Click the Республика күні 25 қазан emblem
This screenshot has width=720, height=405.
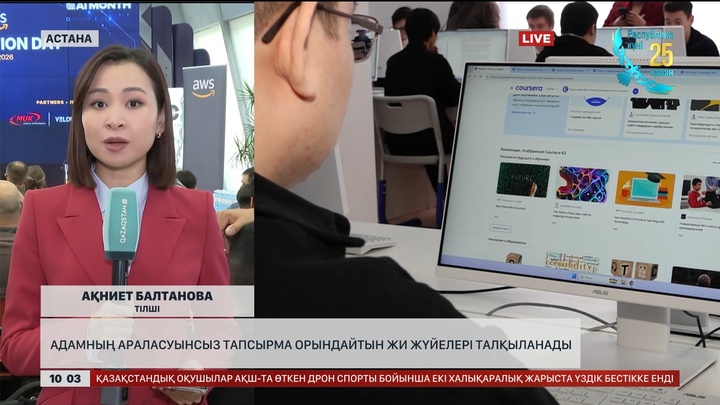coord(642,60)
